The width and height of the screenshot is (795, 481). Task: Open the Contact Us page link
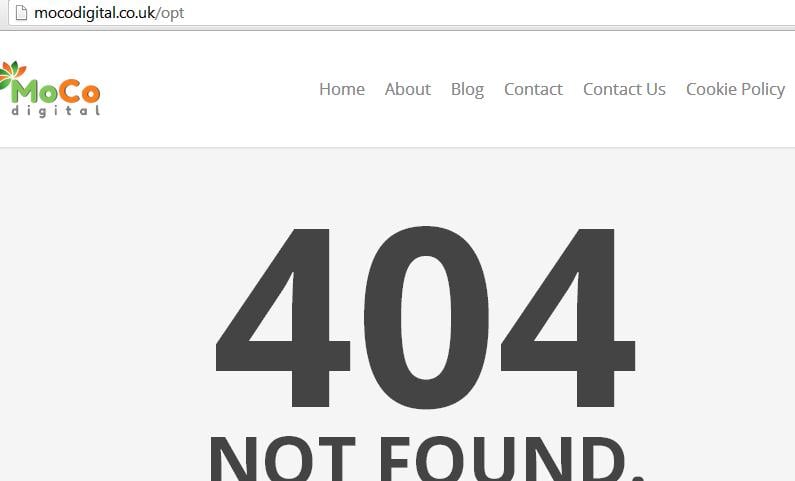[624, 89]
